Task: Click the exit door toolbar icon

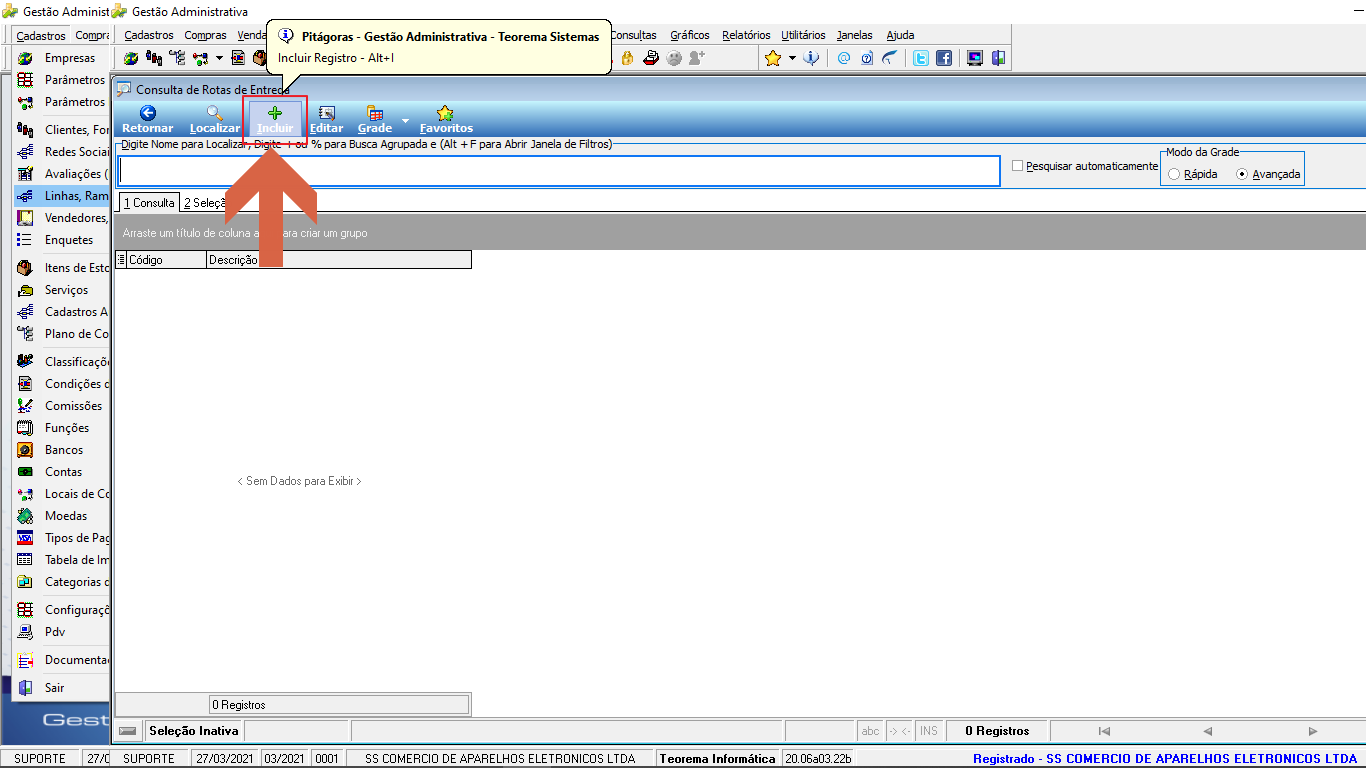Action: (998, 58)
